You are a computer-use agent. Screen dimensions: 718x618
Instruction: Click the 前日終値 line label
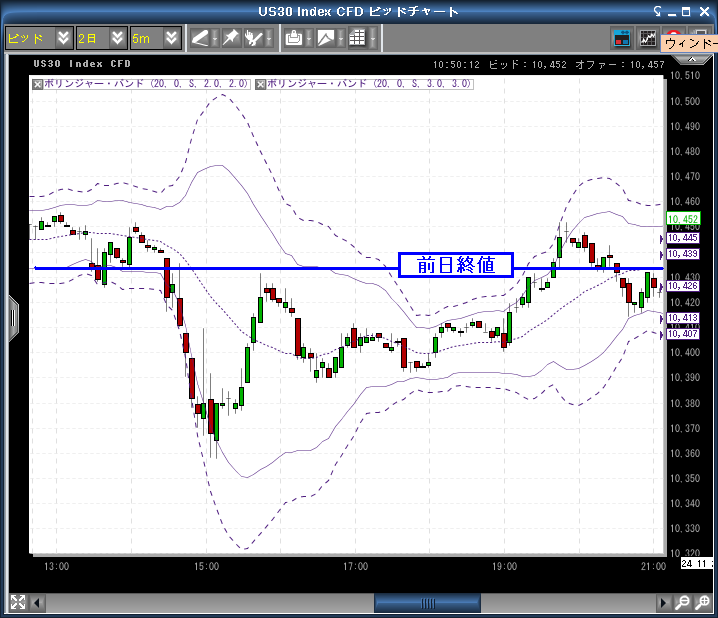point(456,265)
